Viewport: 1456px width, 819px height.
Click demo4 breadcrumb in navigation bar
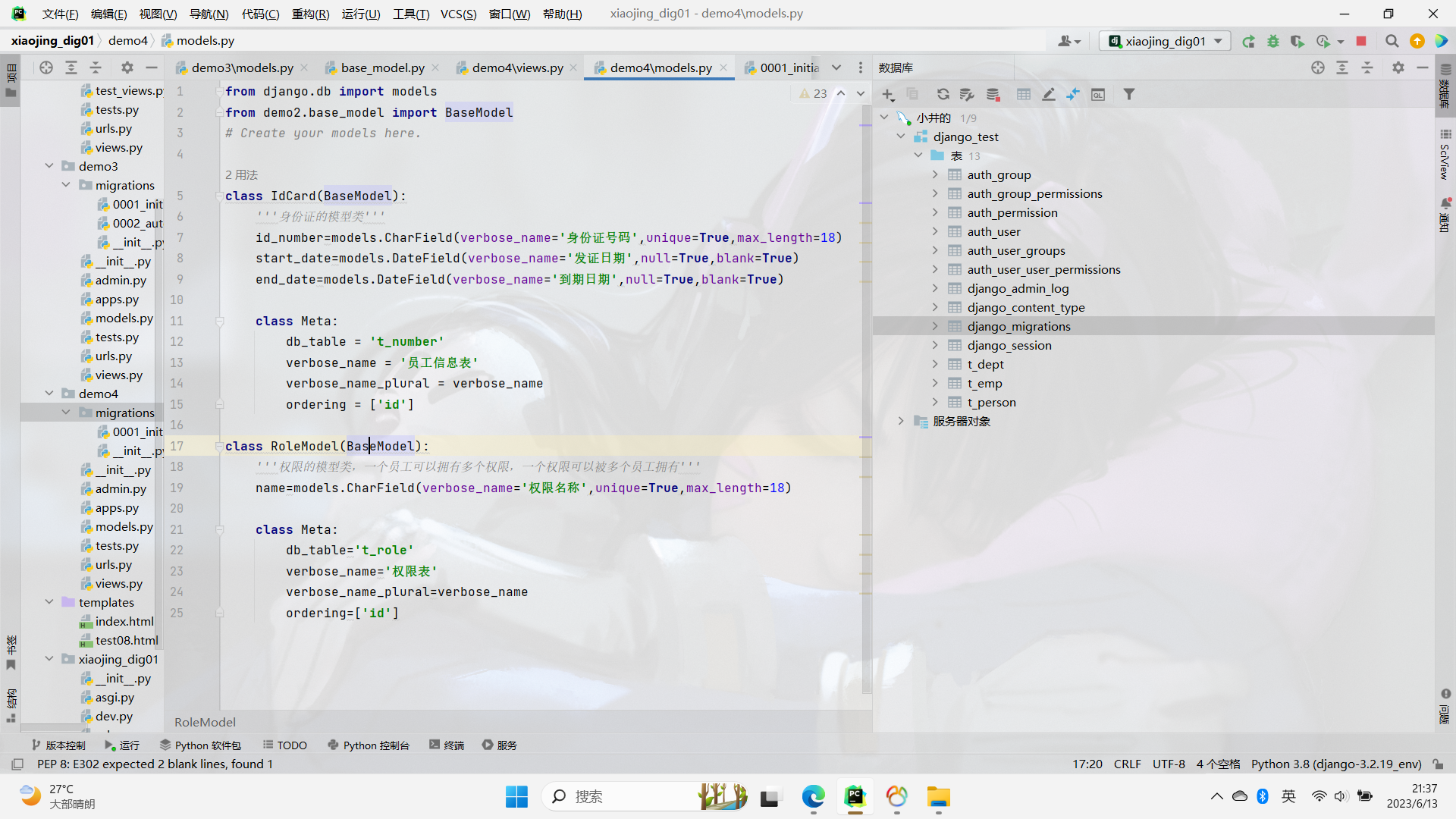(127, 40)
